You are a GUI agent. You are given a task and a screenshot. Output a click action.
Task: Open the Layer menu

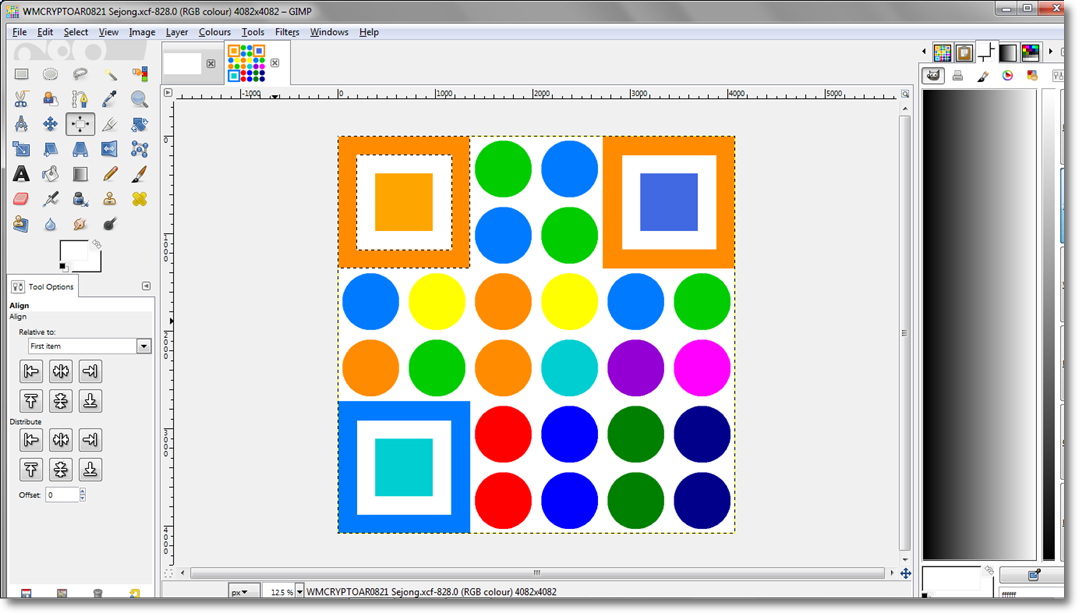click(x=177, y=32)
